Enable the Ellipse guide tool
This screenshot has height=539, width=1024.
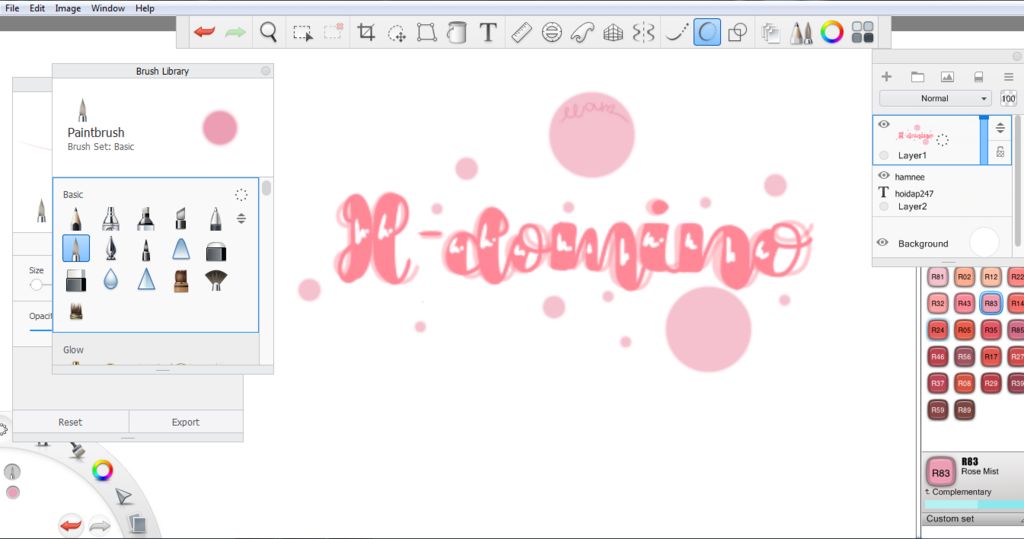(552, 32)
